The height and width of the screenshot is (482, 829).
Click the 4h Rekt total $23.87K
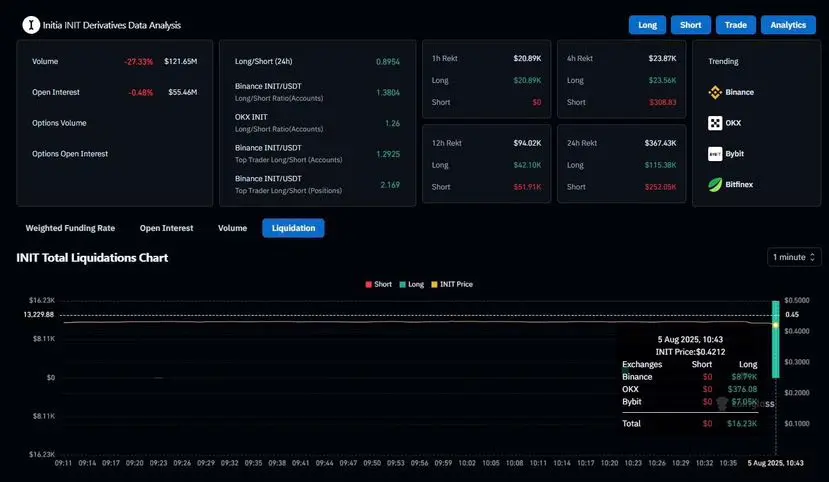(x=662, y=58)
